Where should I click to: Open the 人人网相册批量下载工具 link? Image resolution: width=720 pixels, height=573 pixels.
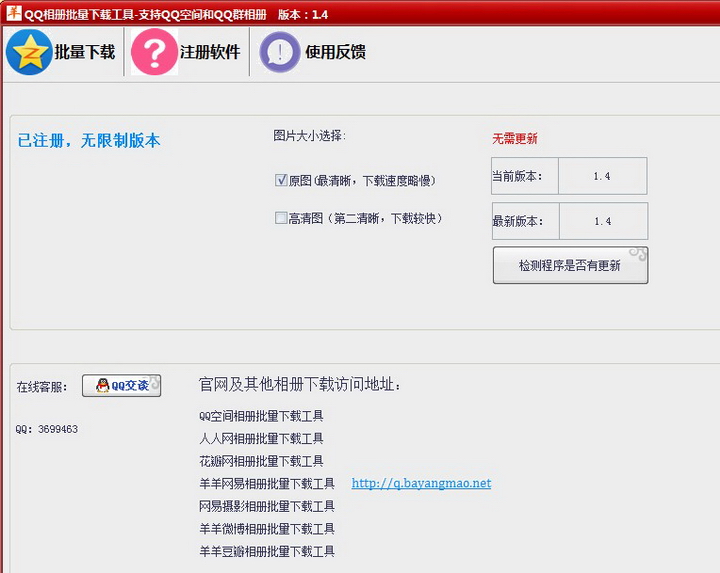(x=261, y=438)
